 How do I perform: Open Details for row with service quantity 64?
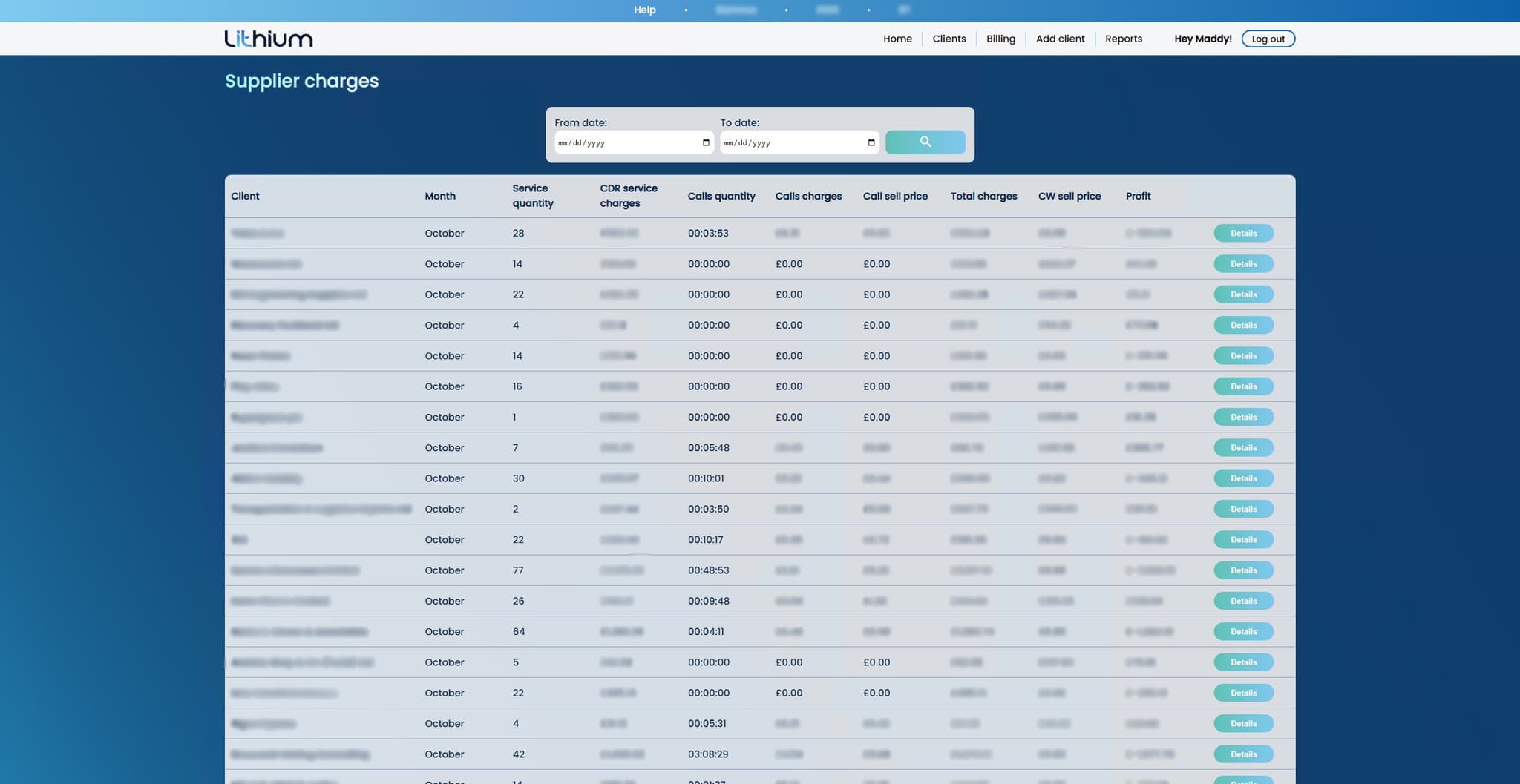click(1243, 632)
